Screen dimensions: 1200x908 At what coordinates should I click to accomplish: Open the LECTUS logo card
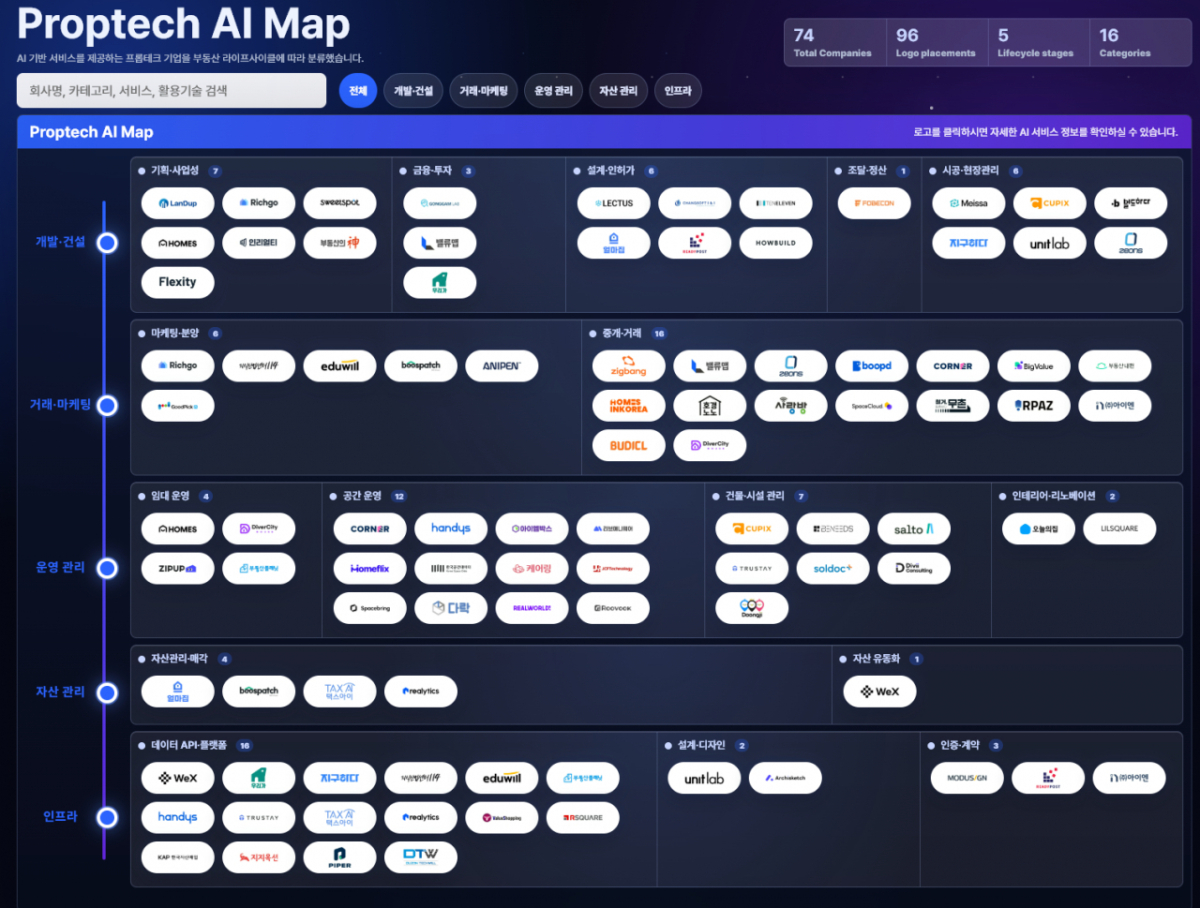pyautogui.click(x=614, y=203)
